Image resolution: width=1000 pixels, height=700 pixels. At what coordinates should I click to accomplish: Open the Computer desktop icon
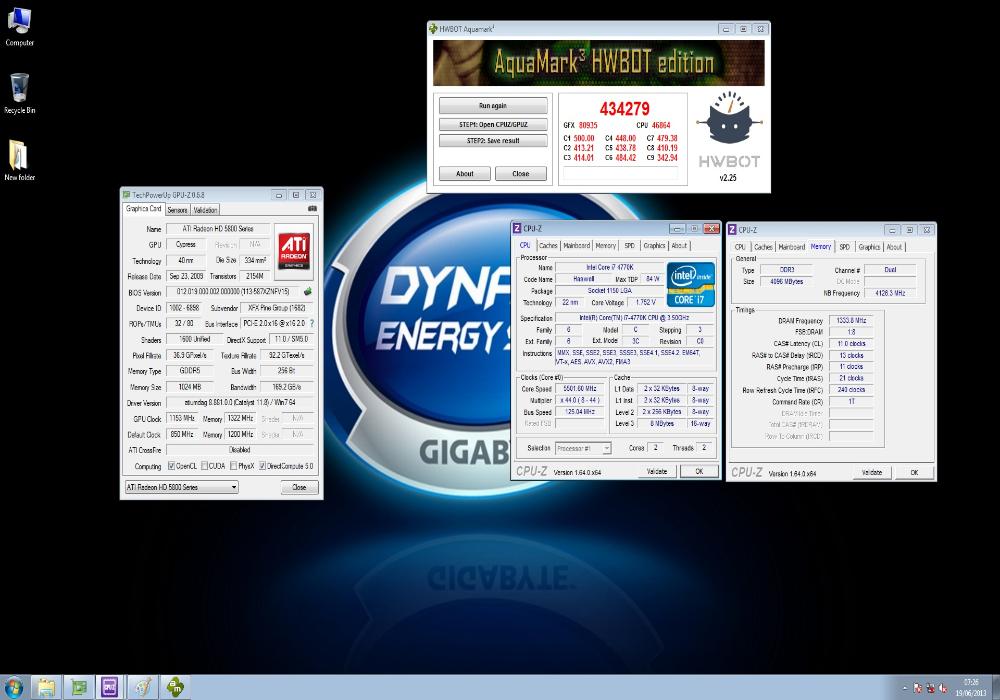[19, 26]
